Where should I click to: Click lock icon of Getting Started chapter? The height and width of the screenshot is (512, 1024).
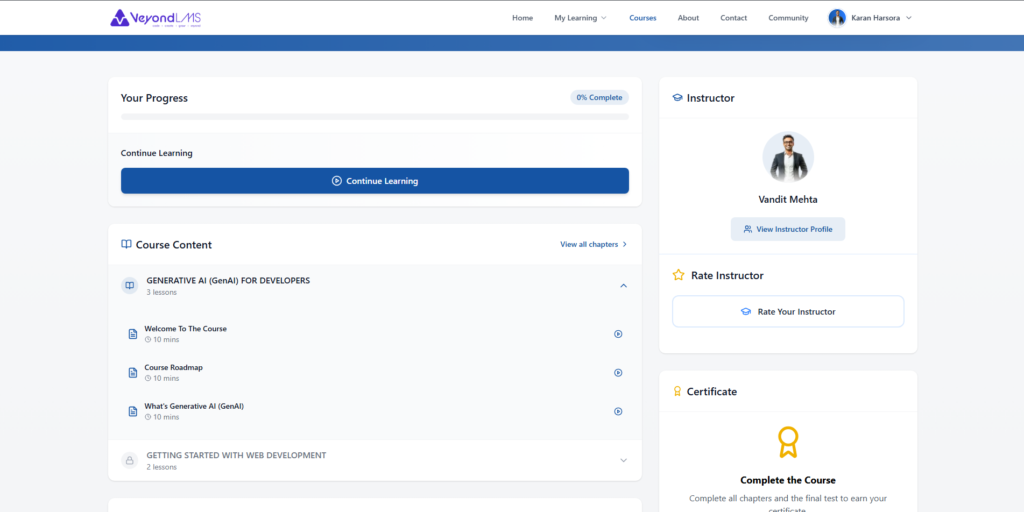coord(129,460)
